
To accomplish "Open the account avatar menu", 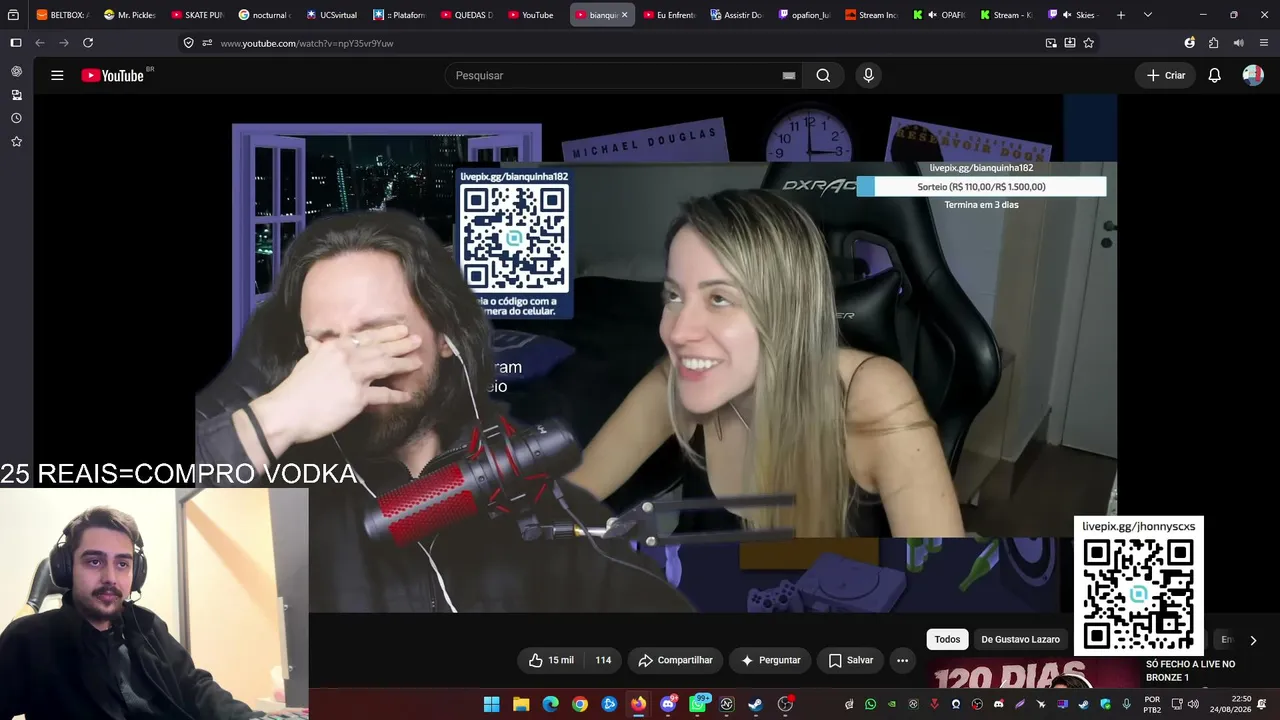I will [1253, 75].
